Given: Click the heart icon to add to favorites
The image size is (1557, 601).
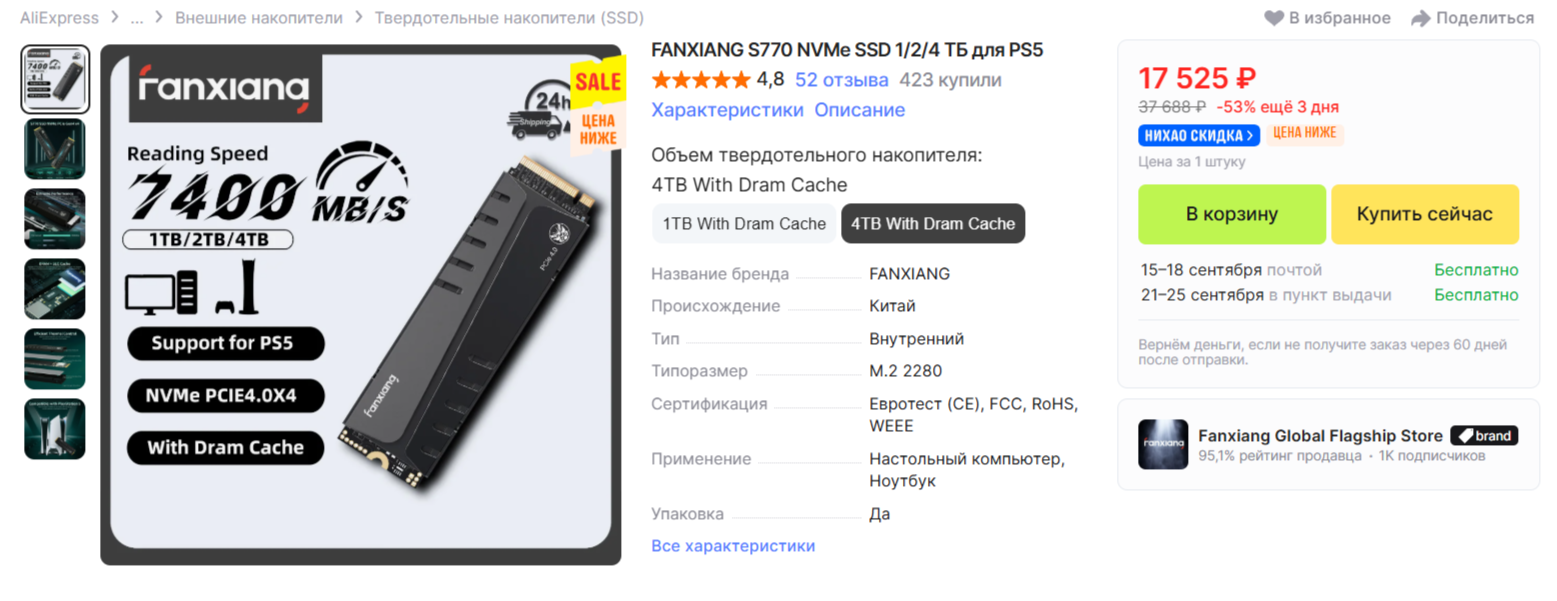Looking at the screenshot, I should pyautogui.click(x=1273, y=18).
